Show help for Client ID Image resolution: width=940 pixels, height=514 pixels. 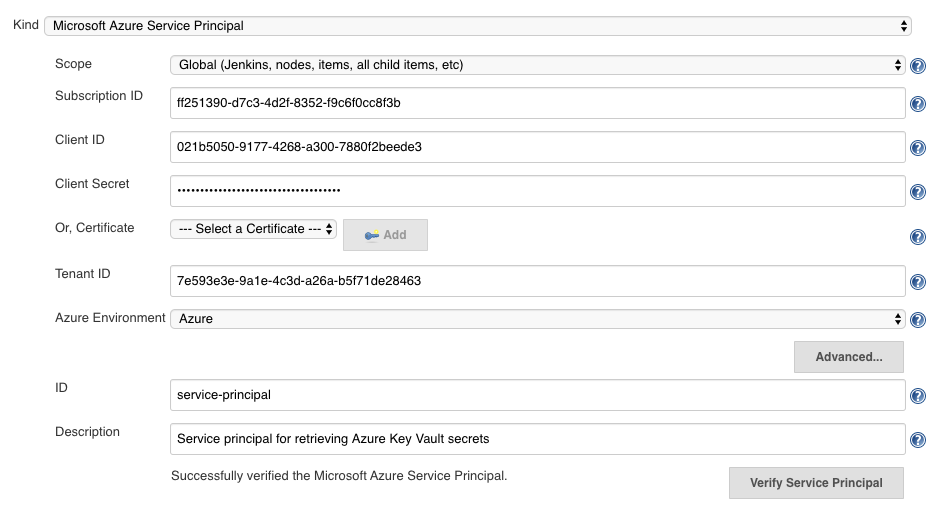(x=917, y=148)
